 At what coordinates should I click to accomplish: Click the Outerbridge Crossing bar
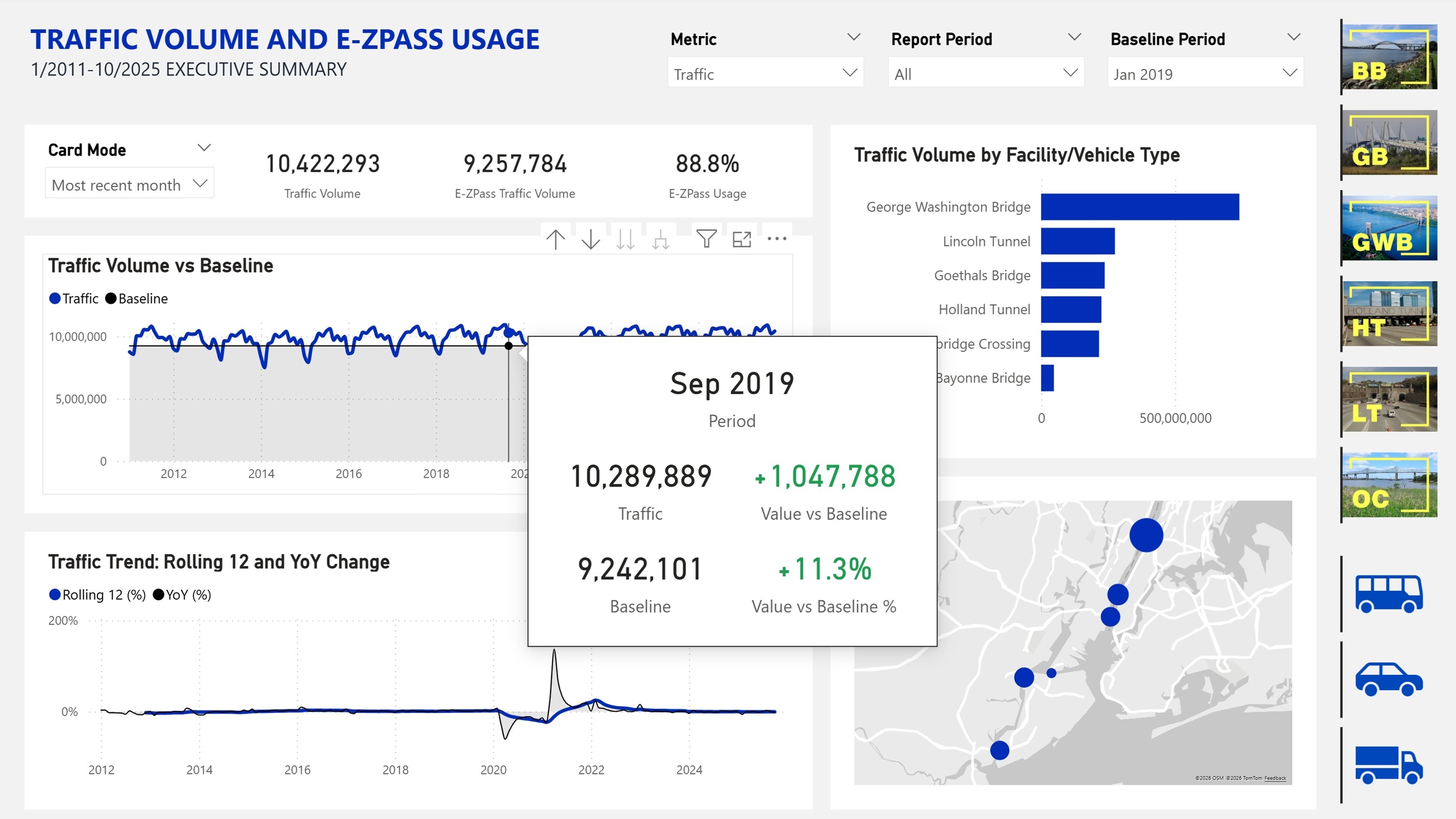[x=1070, y=344]
